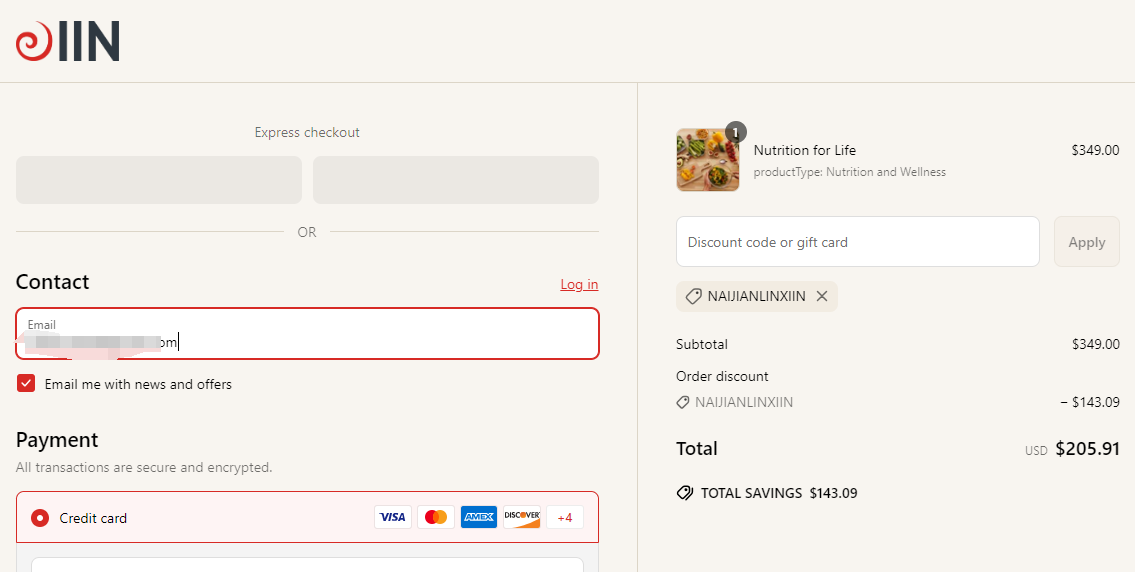1135x572 pixels.
Task: Click into the Email input field
Action: coord(308,334)
